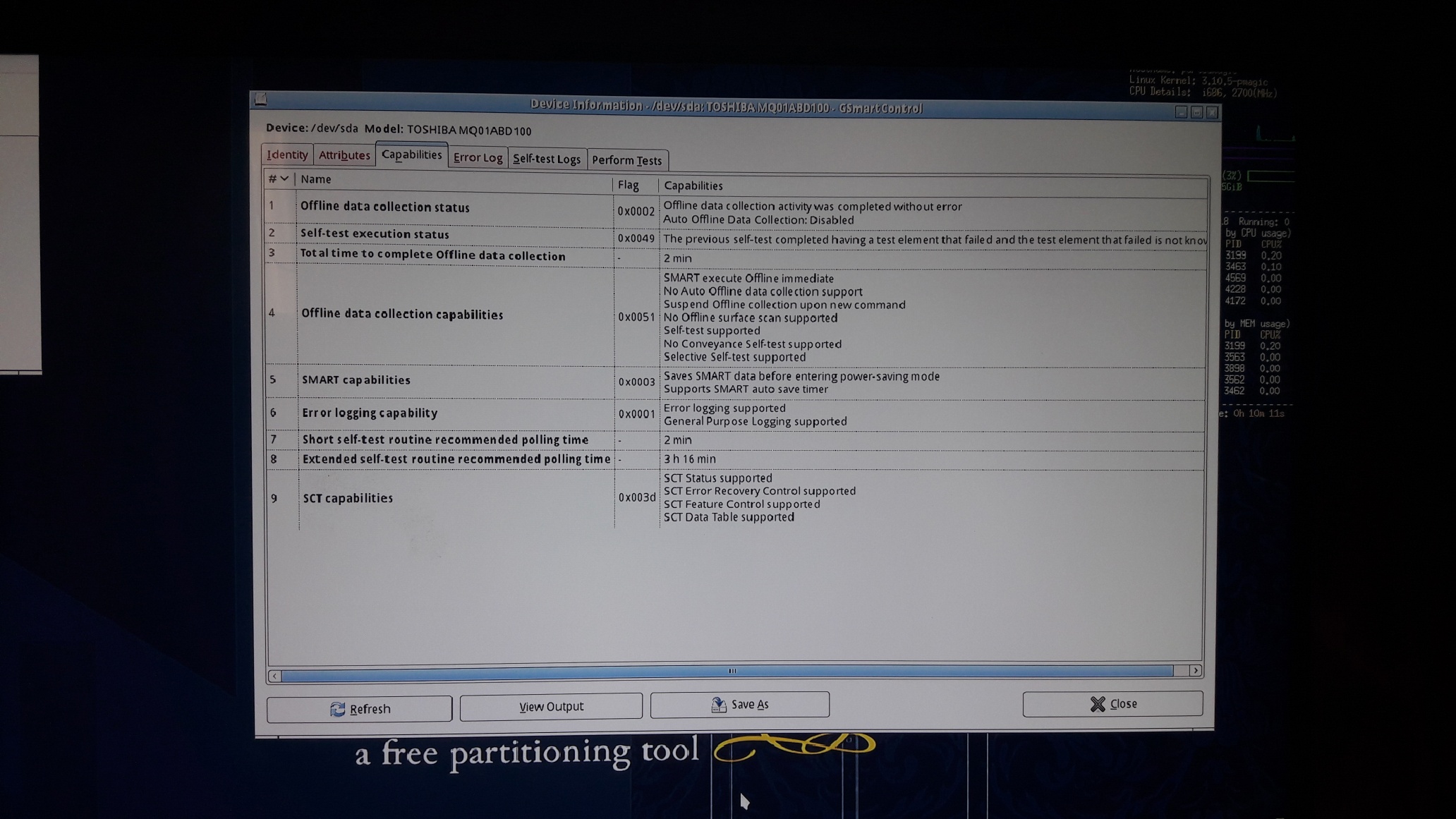Click the scroll right arrow
The height and width of the screenshot is (819, 1456).
coord(1196,670)
